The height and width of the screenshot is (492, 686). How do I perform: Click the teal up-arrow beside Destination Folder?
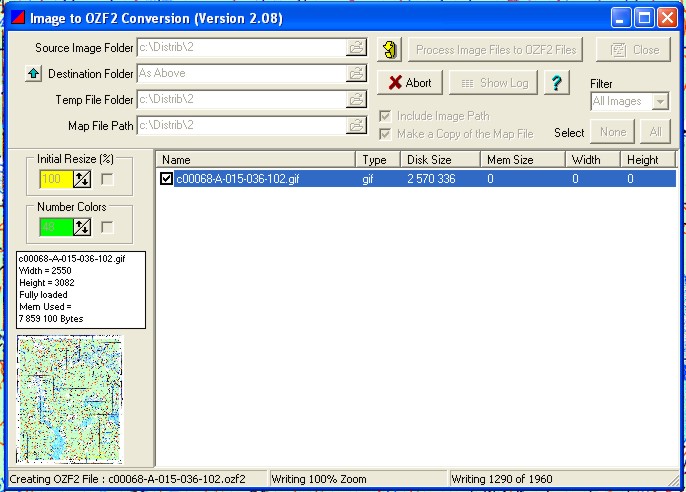tap(33, 73)
